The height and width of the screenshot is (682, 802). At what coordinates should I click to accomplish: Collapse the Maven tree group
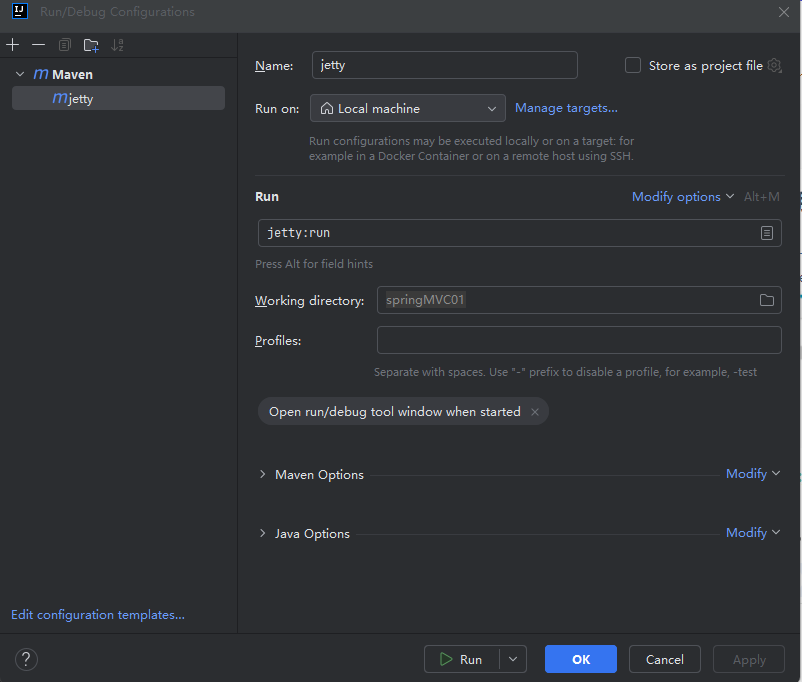point(20,74)
